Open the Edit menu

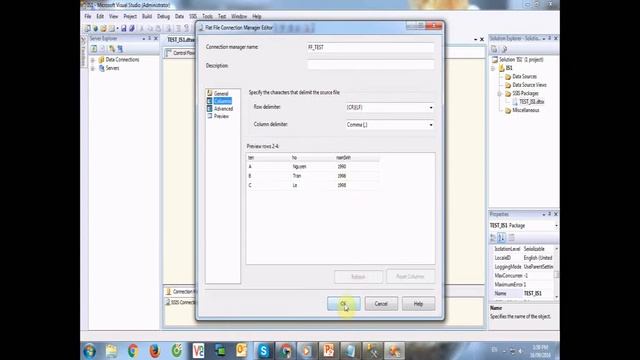tap(100, 16)
